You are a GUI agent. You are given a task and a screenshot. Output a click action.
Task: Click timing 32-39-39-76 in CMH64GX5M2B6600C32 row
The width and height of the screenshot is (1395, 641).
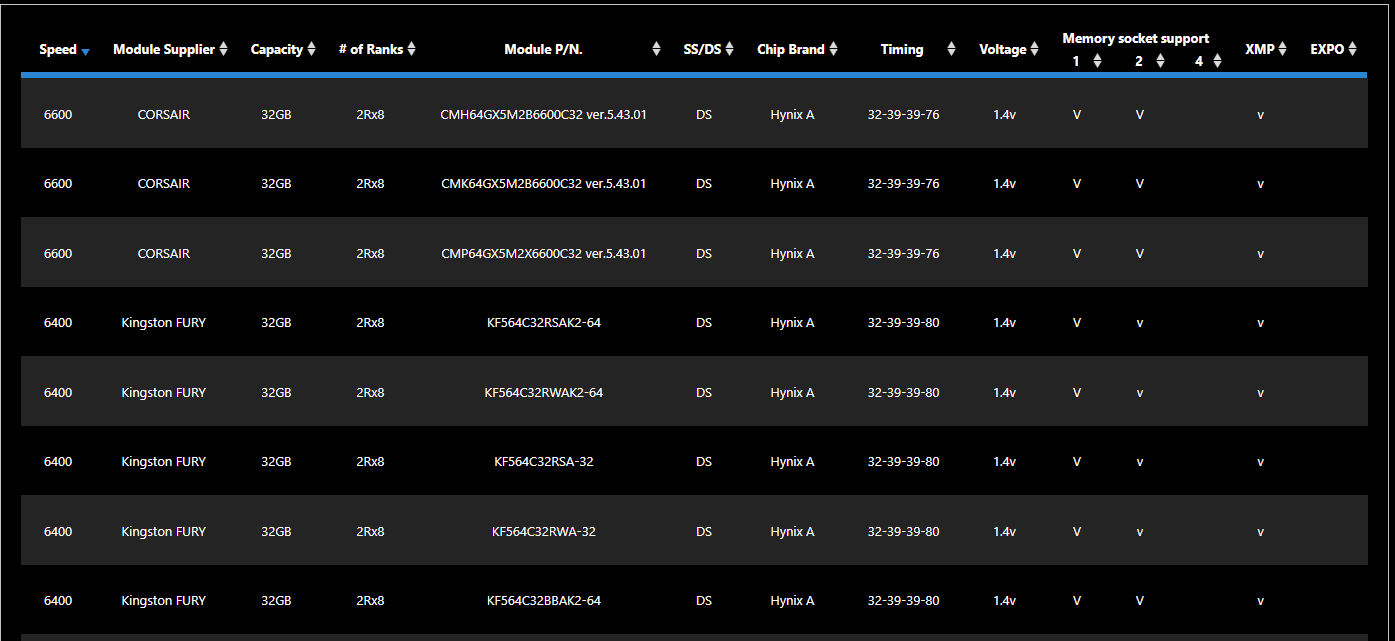click(x=904, y=115)
